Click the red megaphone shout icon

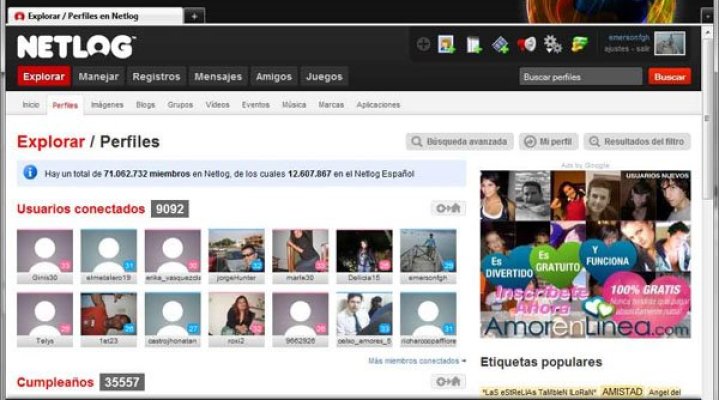(x=526, y=44)
